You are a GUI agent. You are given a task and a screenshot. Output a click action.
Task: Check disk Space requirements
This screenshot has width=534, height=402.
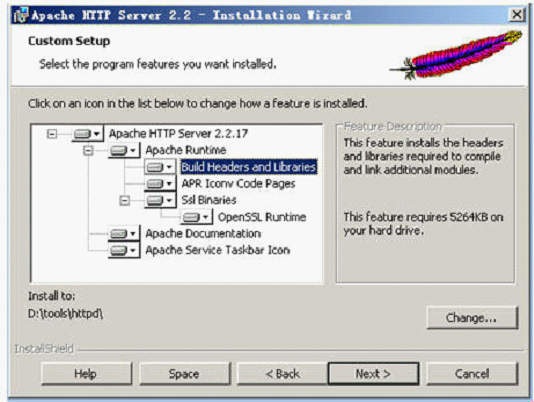[x=184, y=374]
